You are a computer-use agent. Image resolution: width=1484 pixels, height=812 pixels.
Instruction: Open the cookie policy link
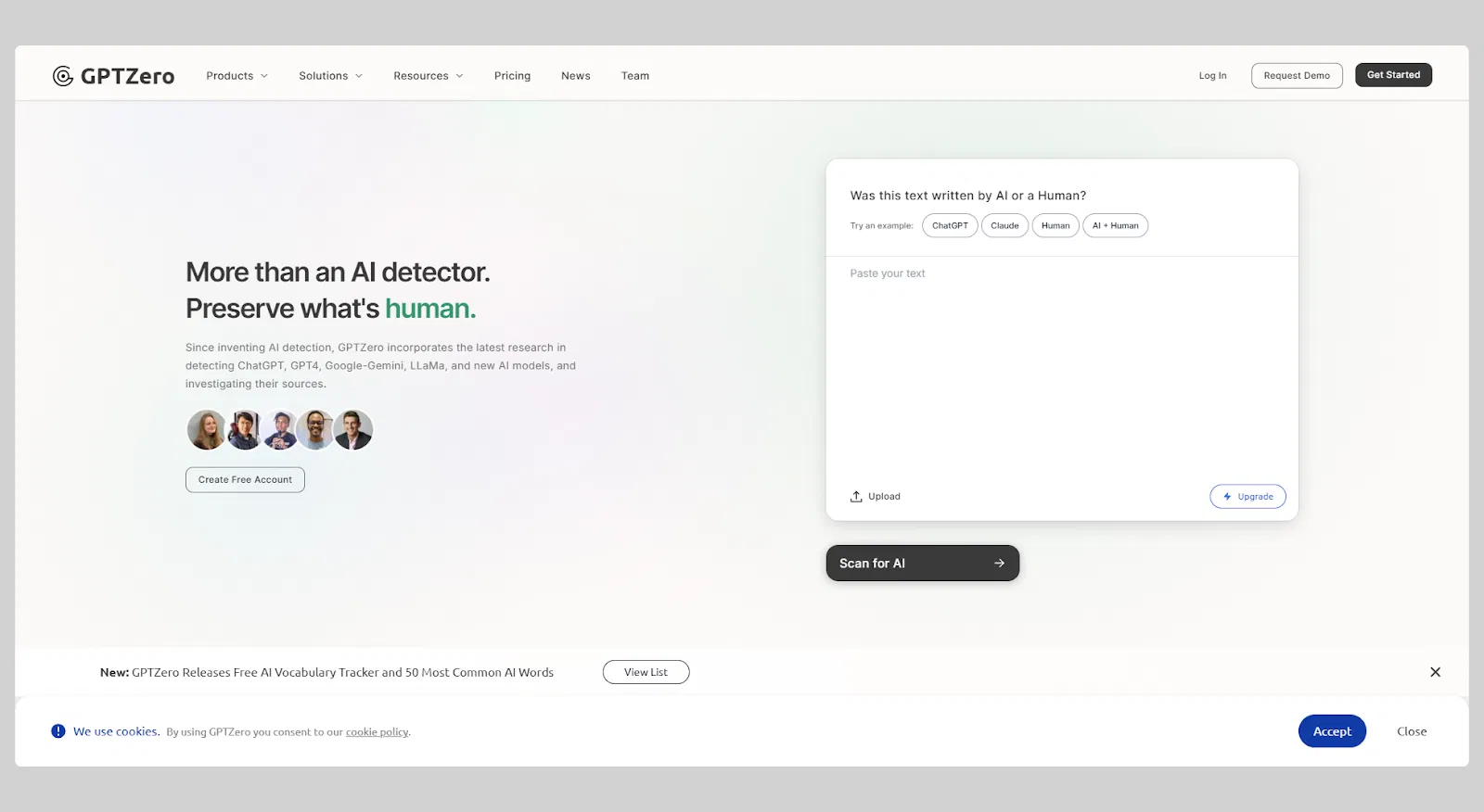pyautogui.click(x=377, y=732)
